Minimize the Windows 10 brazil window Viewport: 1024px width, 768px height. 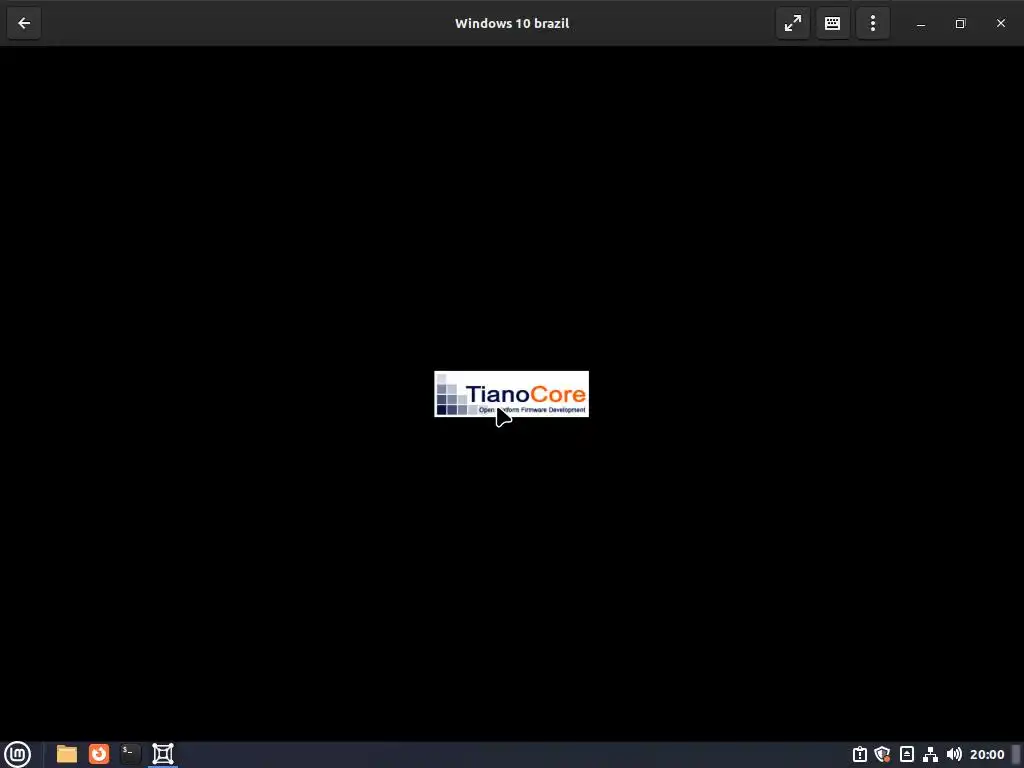(921, 24)
